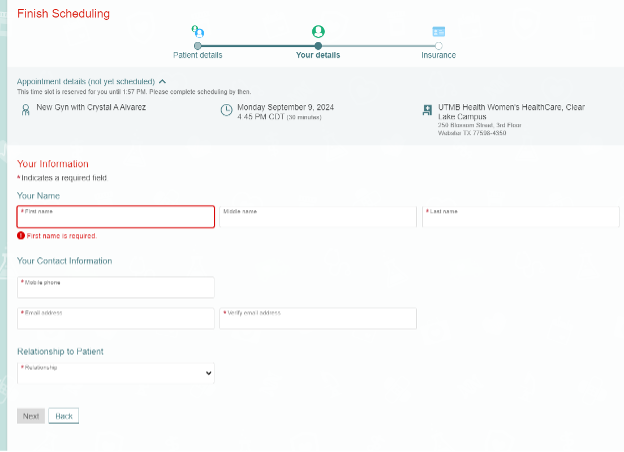The height and width of the screenshot is (452, 624).
Task: Click the location icon beside UTMB Health
Action: point(428,109)
